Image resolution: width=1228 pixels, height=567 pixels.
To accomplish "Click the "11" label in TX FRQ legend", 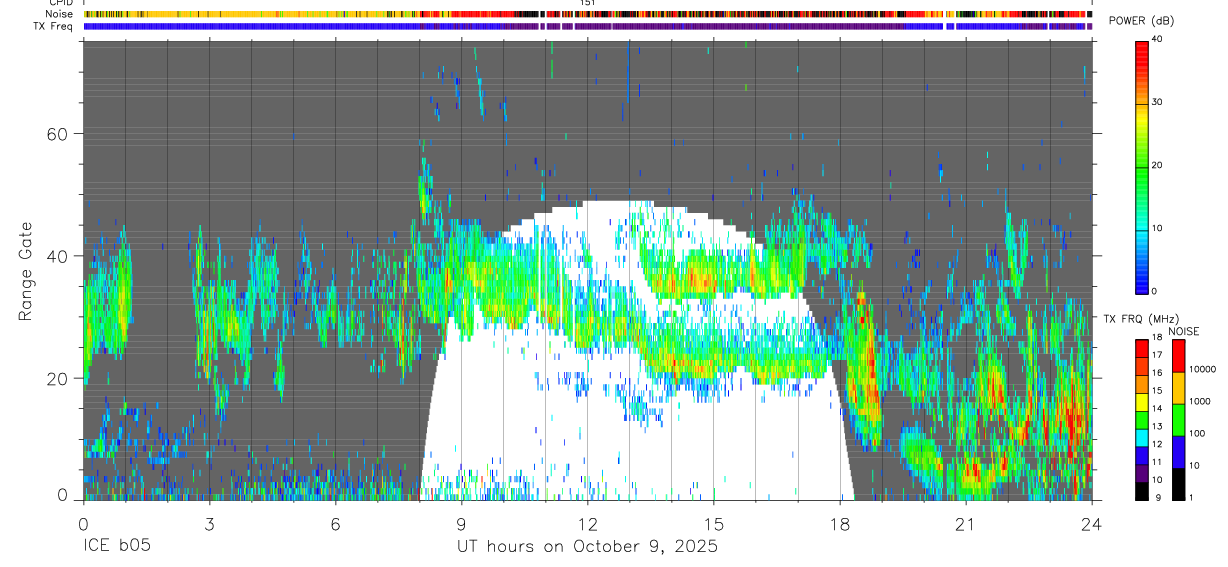I will point(1155,462).
